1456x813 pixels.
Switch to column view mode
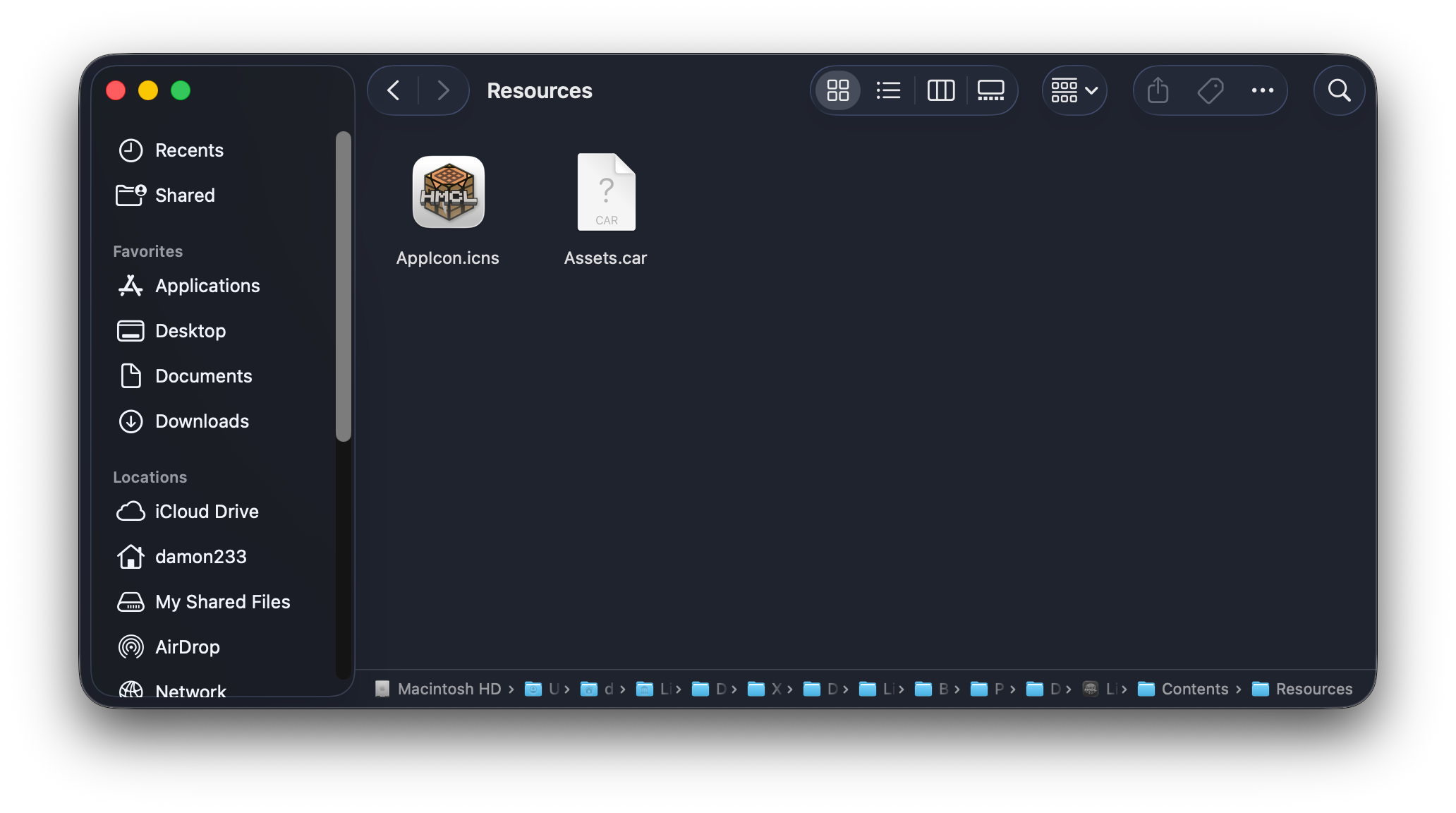[x=940, y=90]
